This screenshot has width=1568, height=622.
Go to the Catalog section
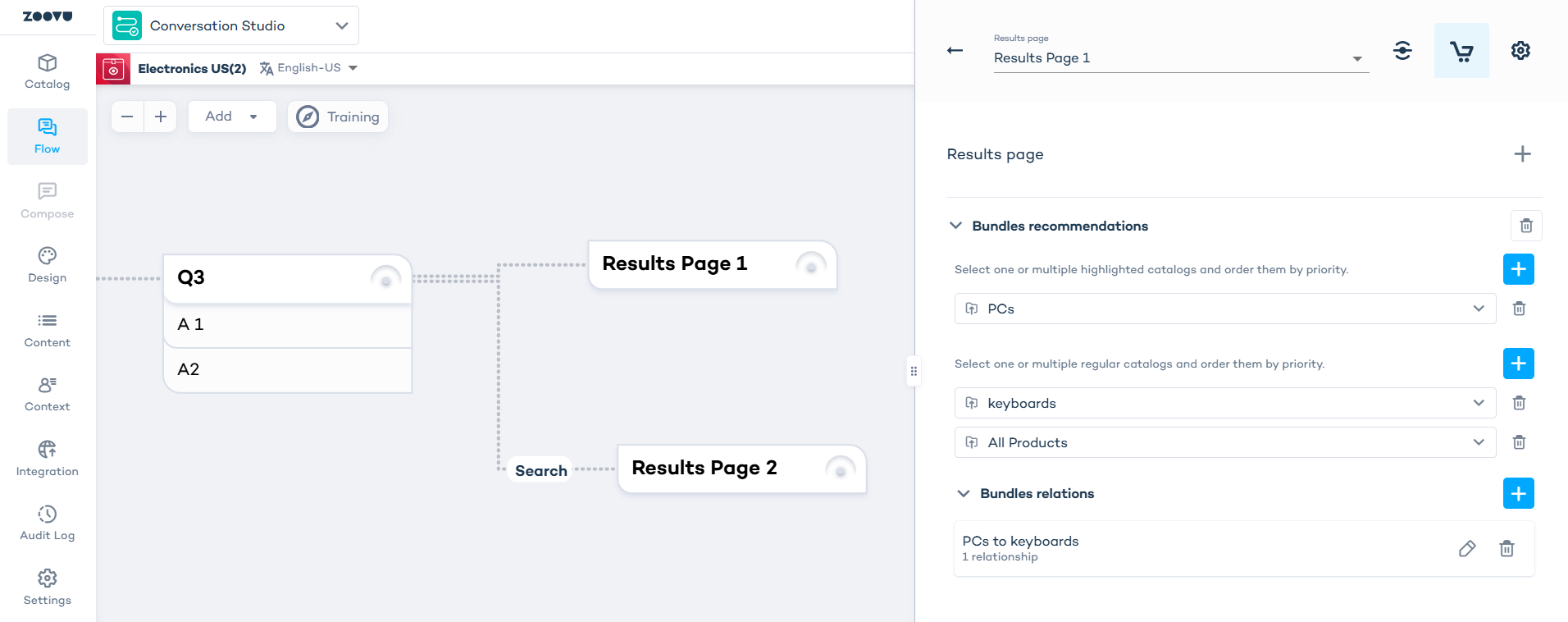coord(48,72)
